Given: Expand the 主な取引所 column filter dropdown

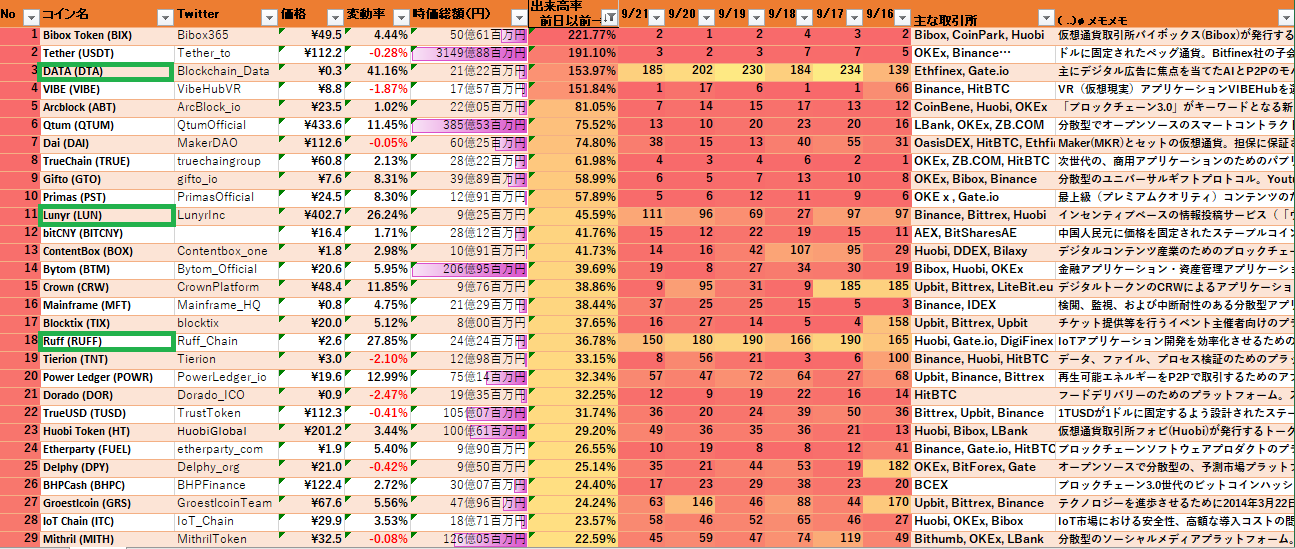Looking at the screenshot, I should 1045,18.
